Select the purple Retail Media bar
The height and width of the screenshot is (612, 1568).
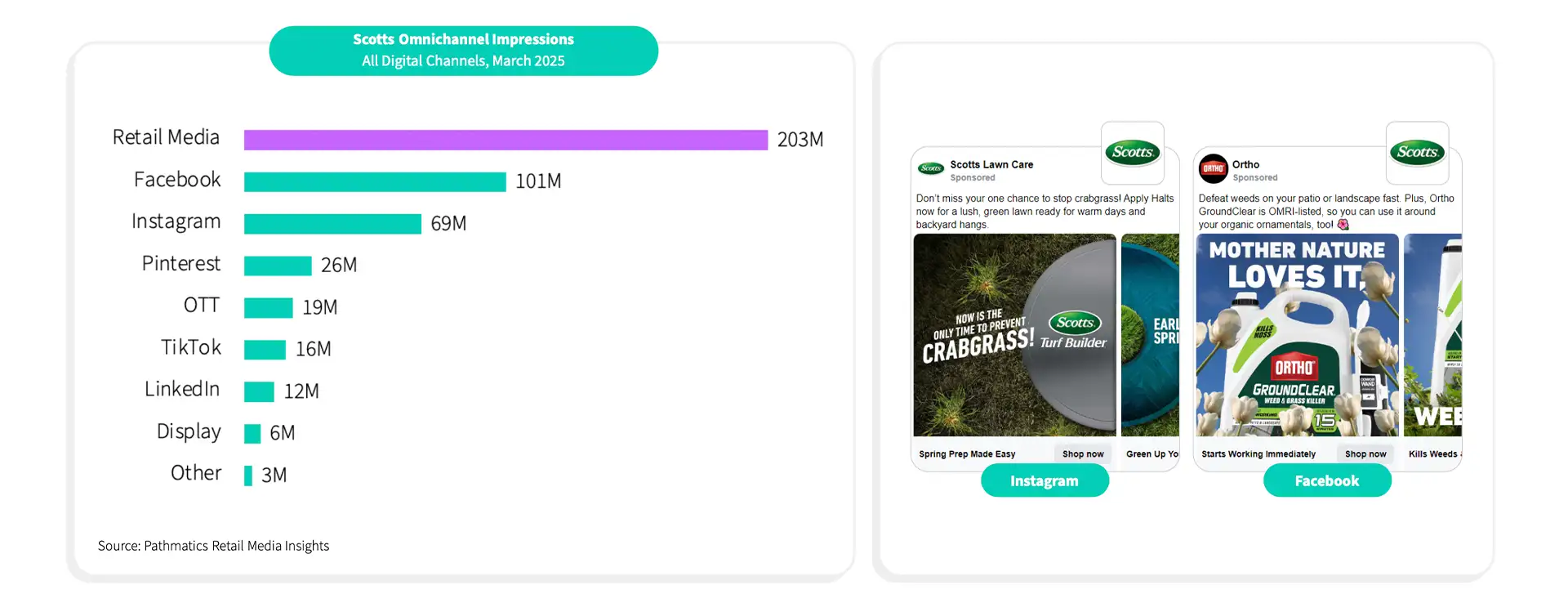pyautogui.click(x=506, y=140)
